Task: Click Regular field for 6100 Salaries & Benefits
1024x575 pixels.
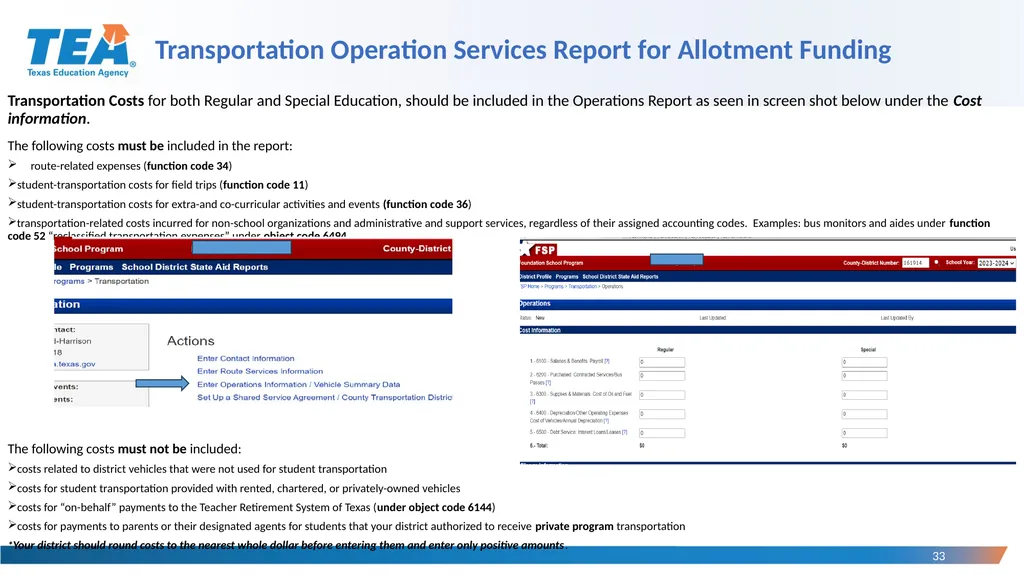Action: tap(662, 361)
